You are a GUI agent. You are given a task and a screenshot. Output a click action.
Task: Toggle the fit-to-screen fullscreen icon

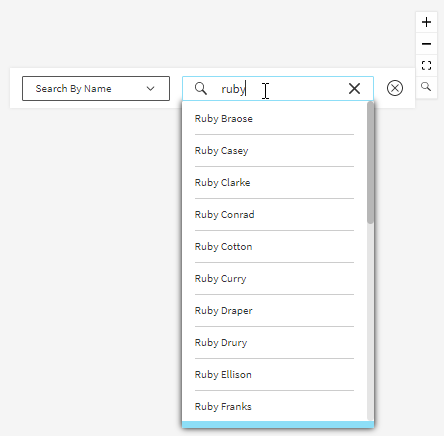[x=426, y=65]
